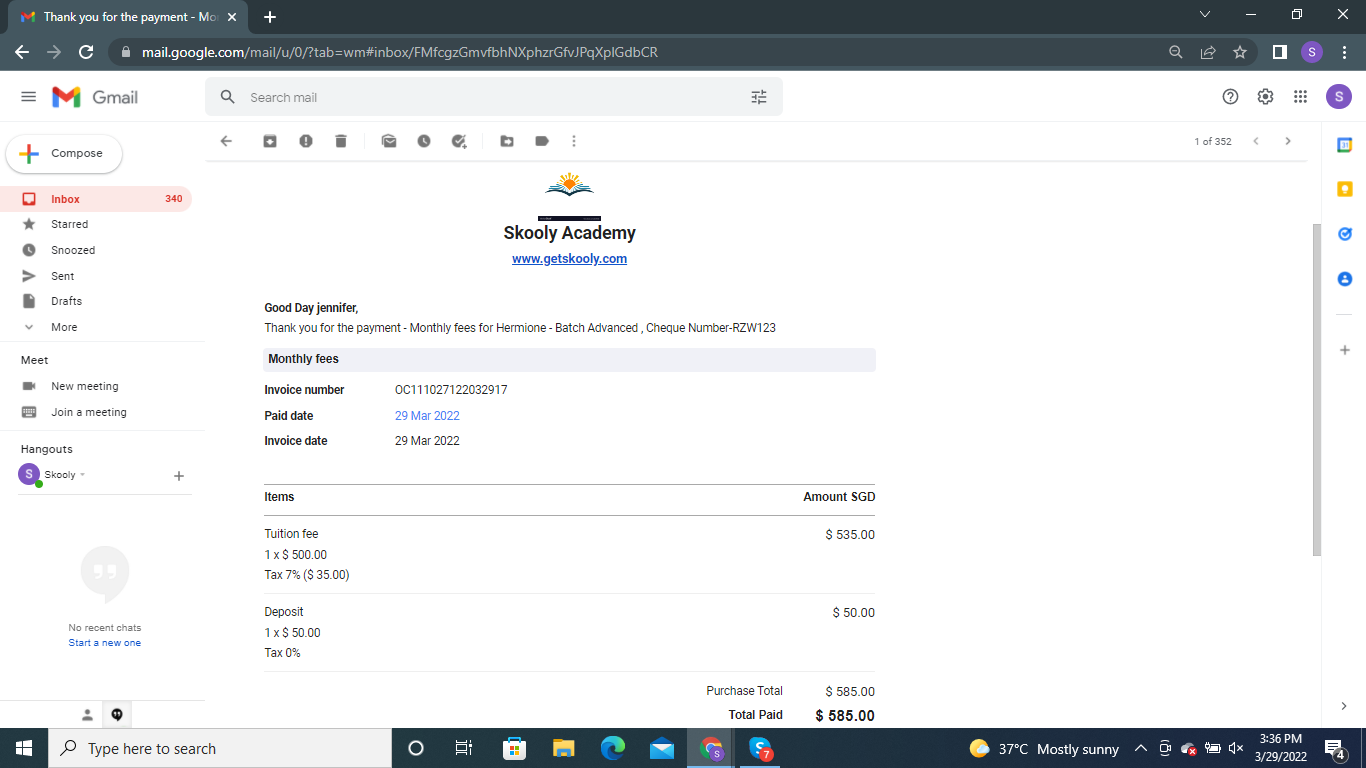Delete this email
The width and height of the screenshot is (1366, 768).
[341, 141]
